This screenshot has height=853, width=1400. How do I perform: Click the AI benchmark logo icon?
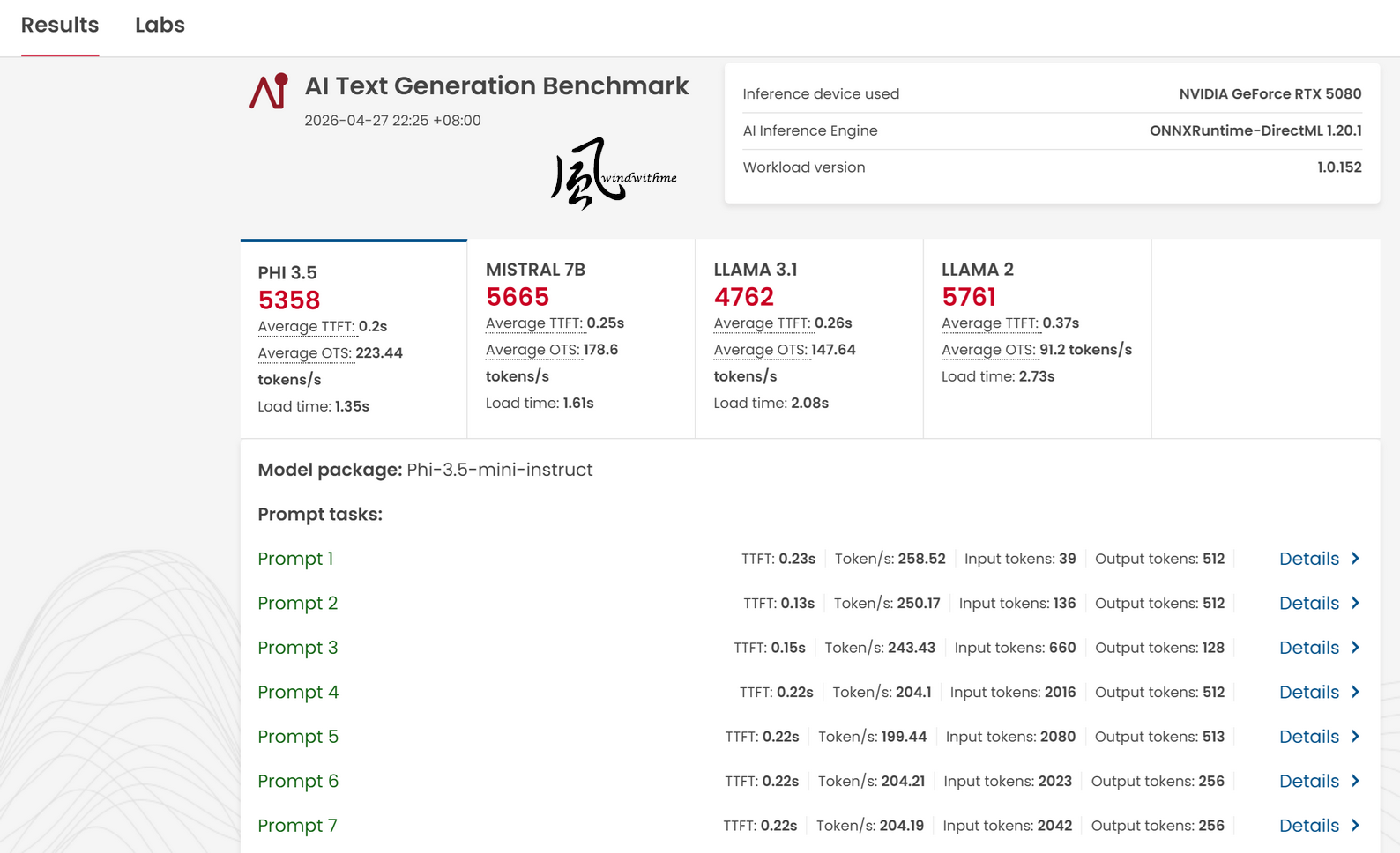coord(269,91)
